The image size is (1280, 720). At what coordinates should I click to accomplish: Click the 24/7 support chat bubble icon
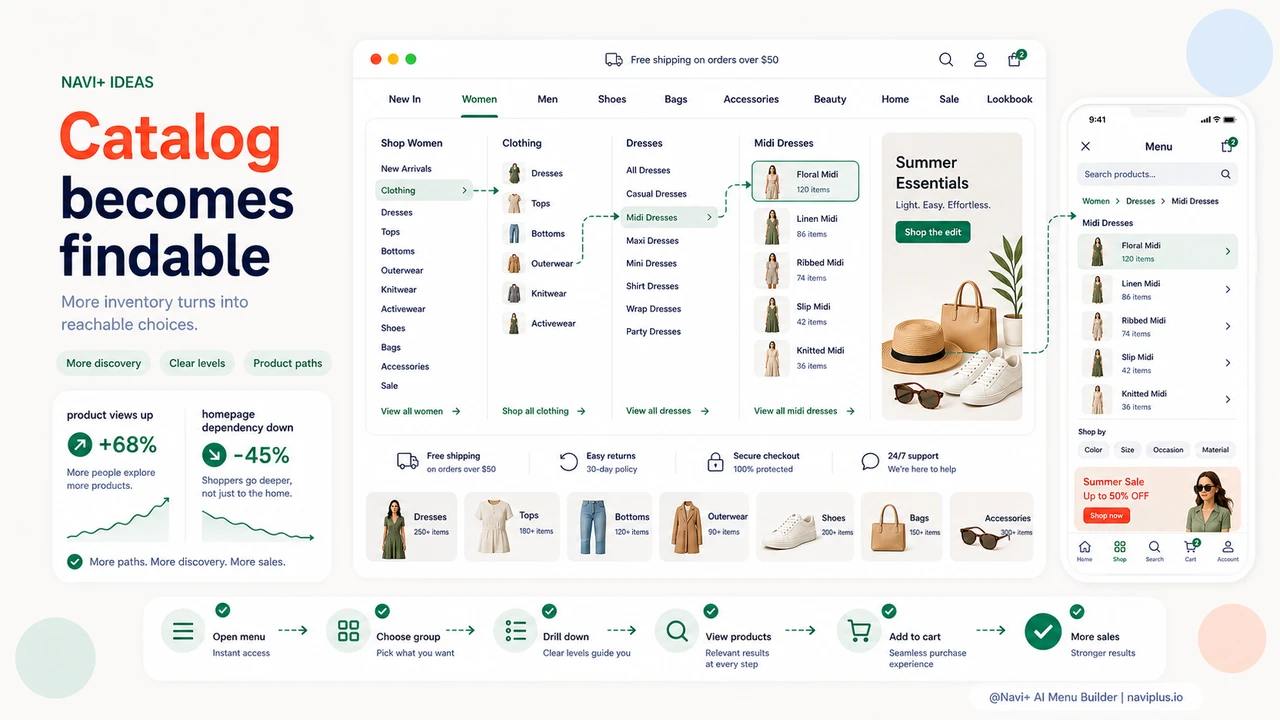pos(870,462)
